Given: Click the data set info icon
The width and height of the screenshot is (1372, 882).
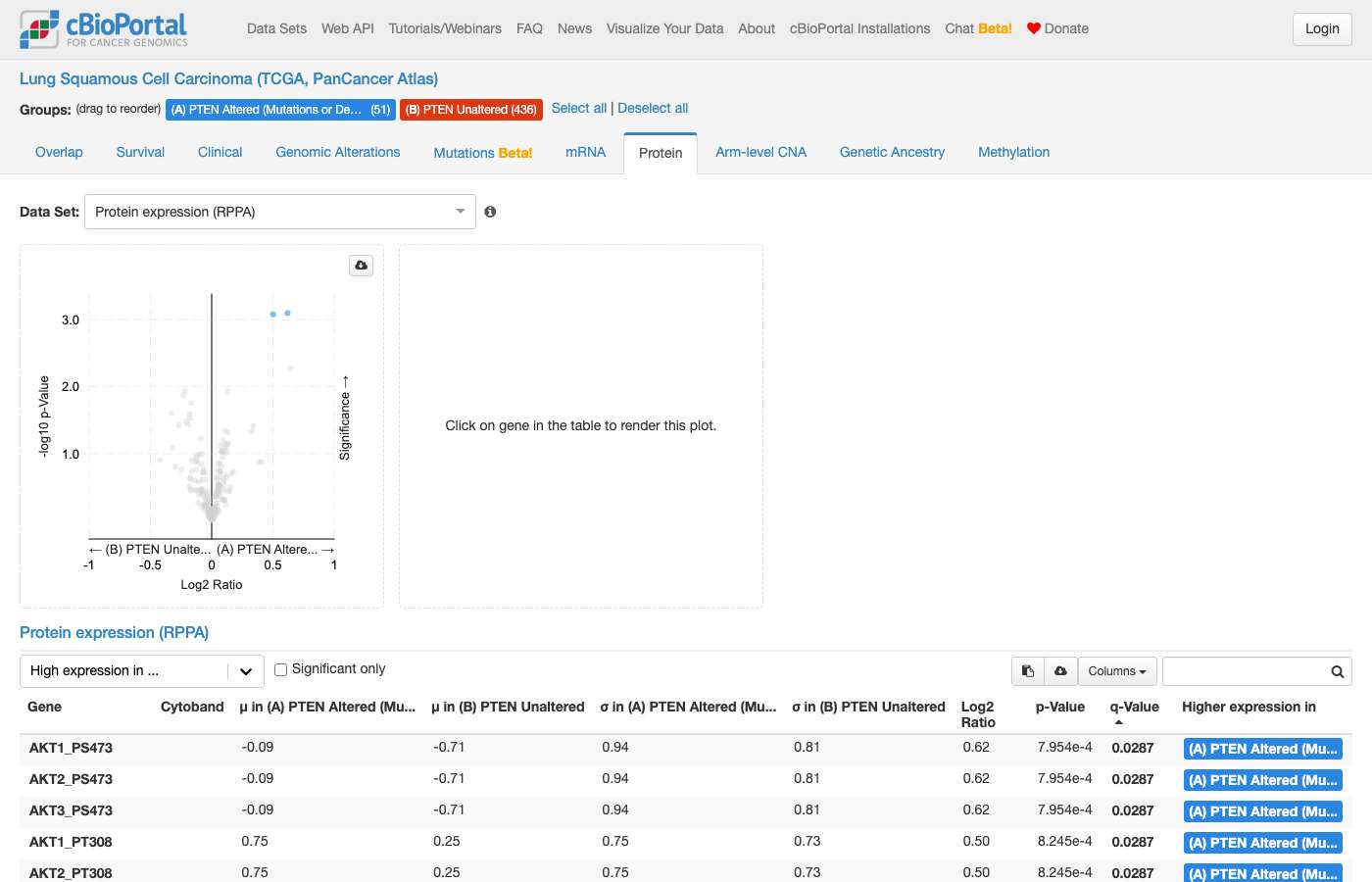Looking at the screenshot, I should coord(490,212).
